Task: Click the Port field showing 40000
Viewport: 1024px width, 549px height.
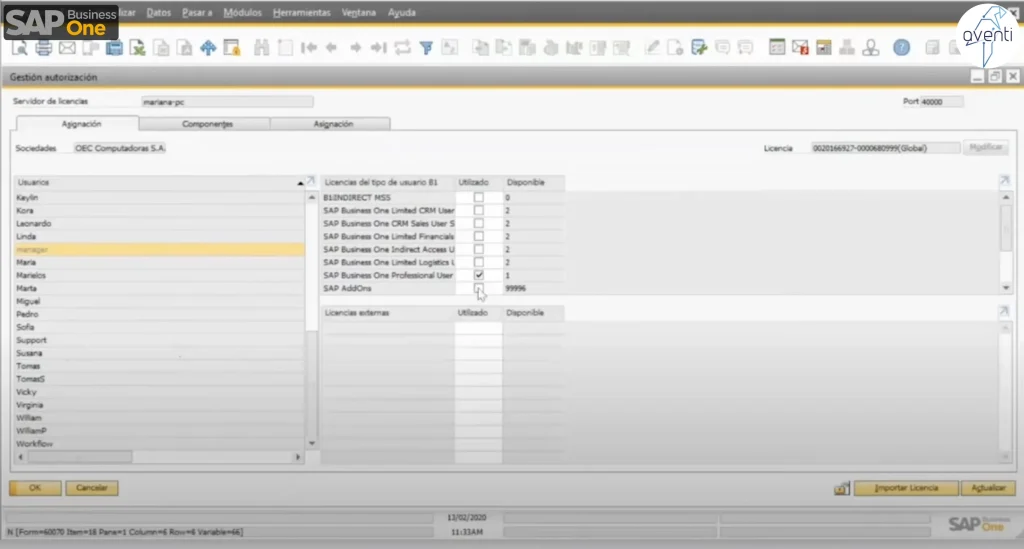Action: (941, 102)
